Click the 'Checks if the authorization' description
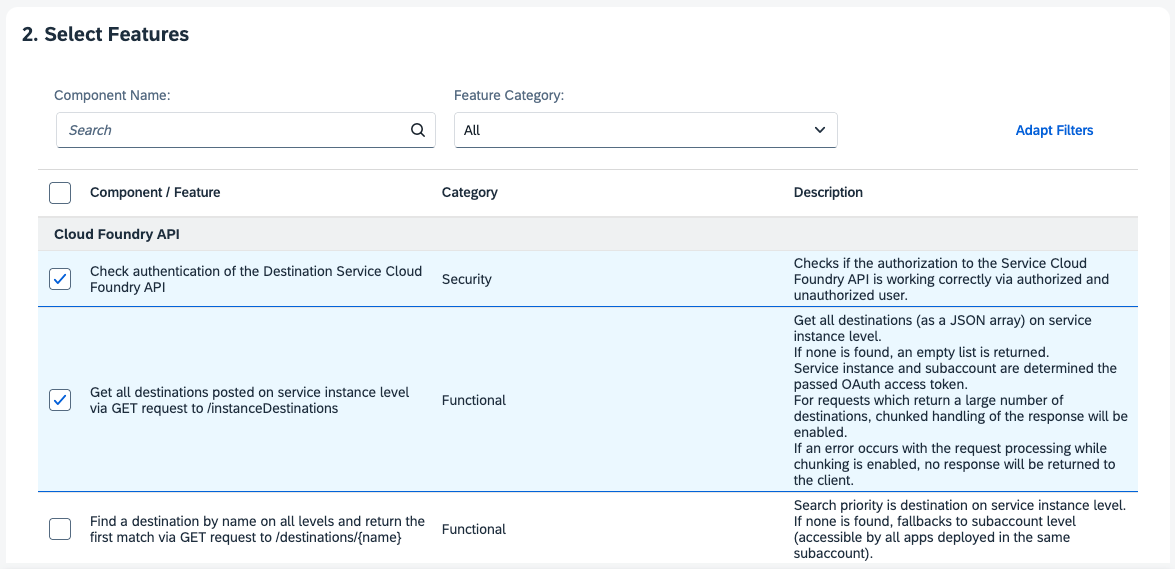This screenshot has width=1175, height=569. tap(951, 279)
